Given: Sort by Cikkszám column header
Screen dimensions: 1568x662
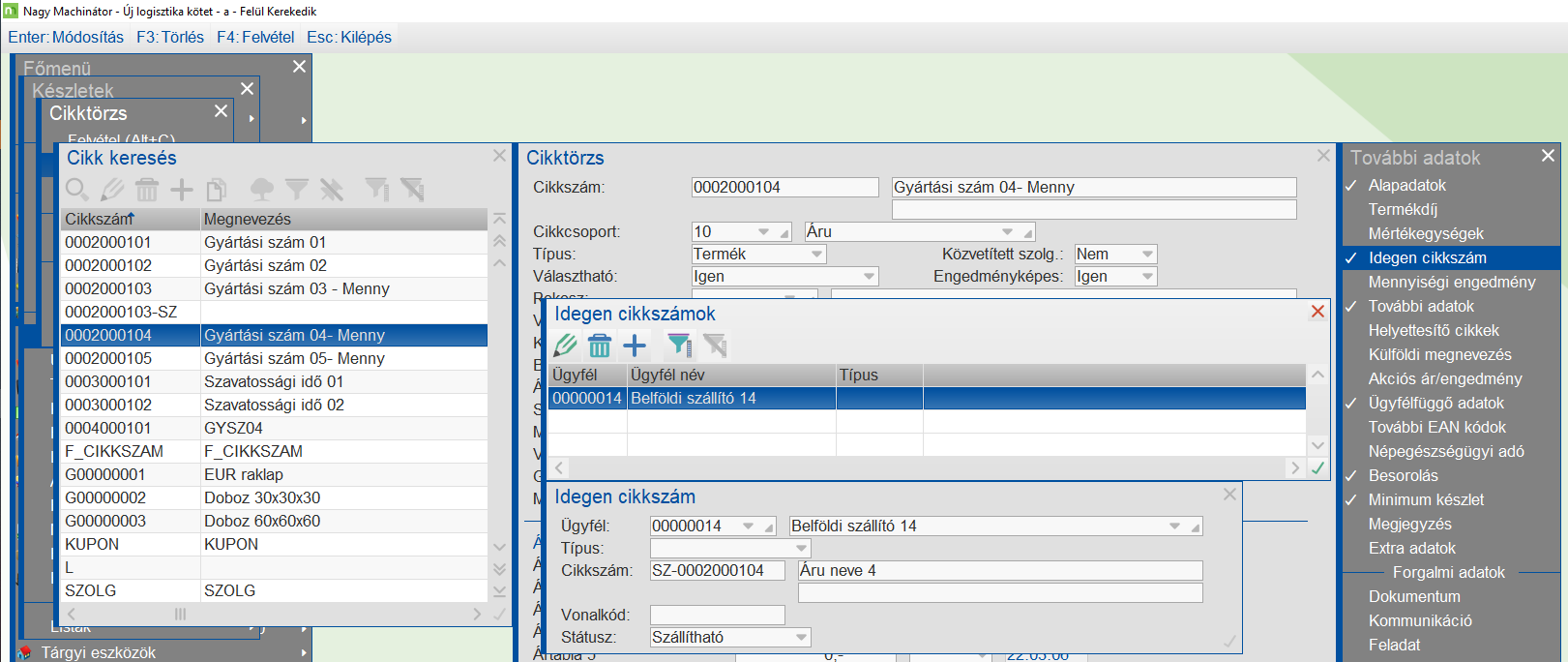Looking at the screenshot, I should point(131,220).
